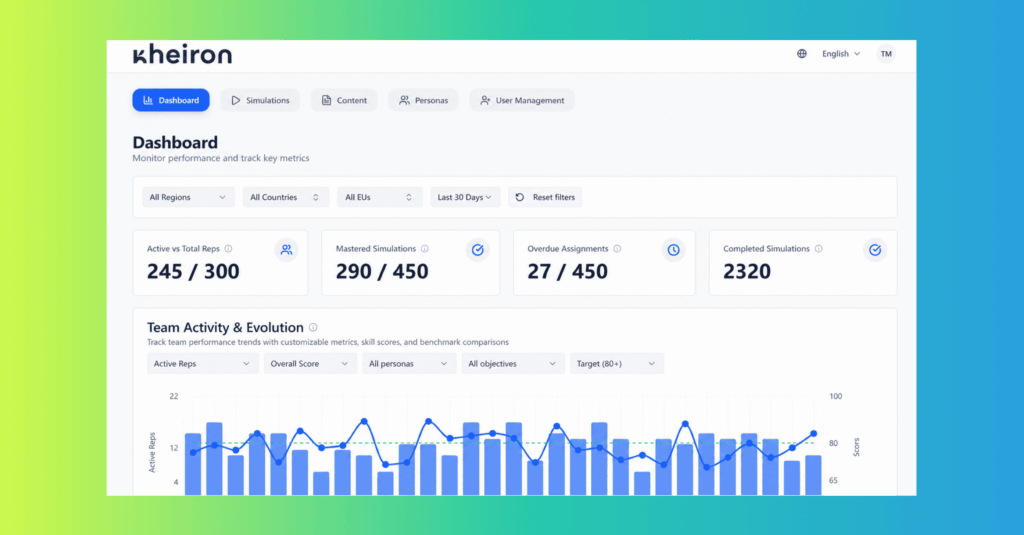Open the All personas dropdown
This screenshot has height=535, width=1024.
pos(408,364)
